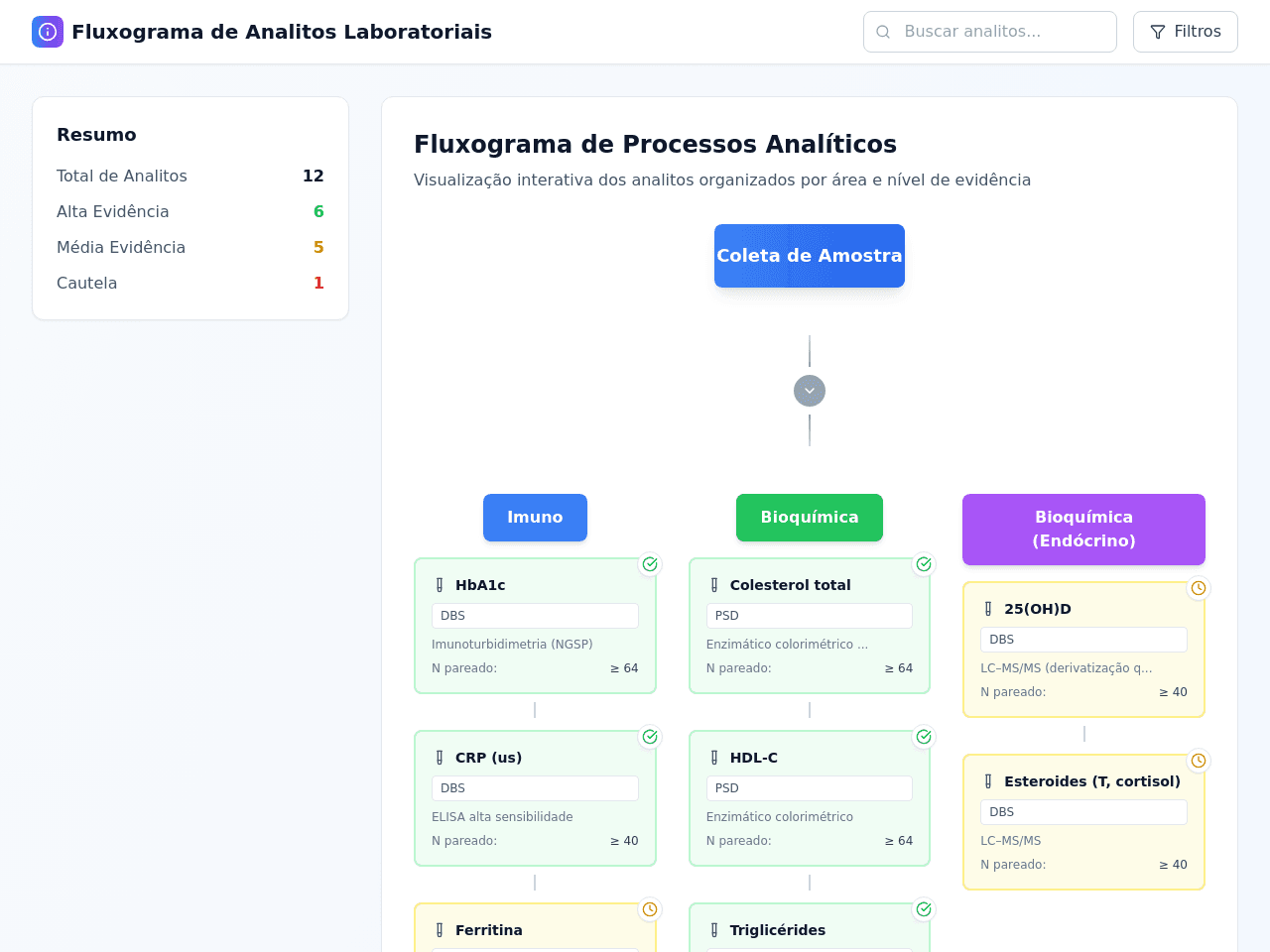
Task: Click the green check badge on Triglicérides card
Action: pyautogui.click(x=924, y=909)
